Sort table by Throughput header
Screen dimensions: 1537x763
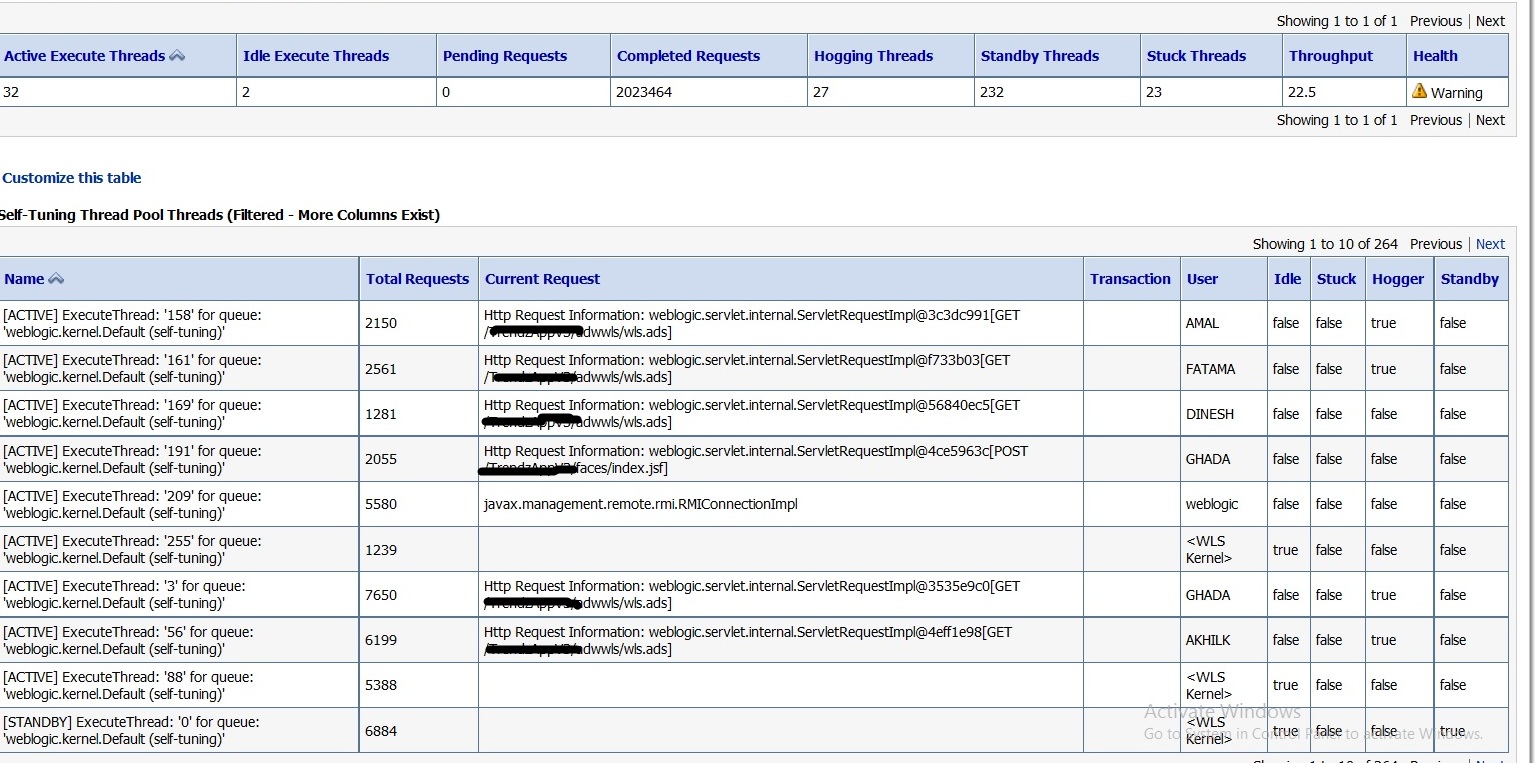[x=1331, y=56]
